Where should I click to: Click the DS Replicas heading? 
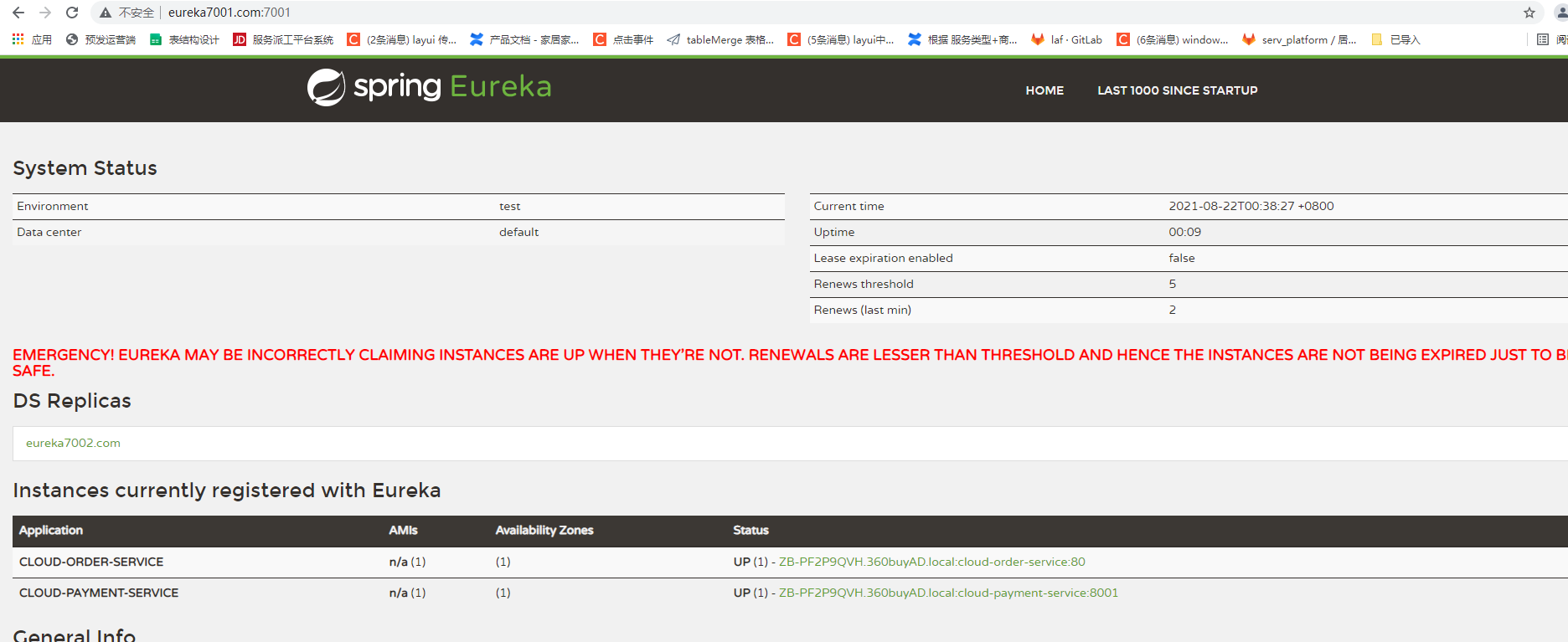pyautogui.click(x=72, y=401)
